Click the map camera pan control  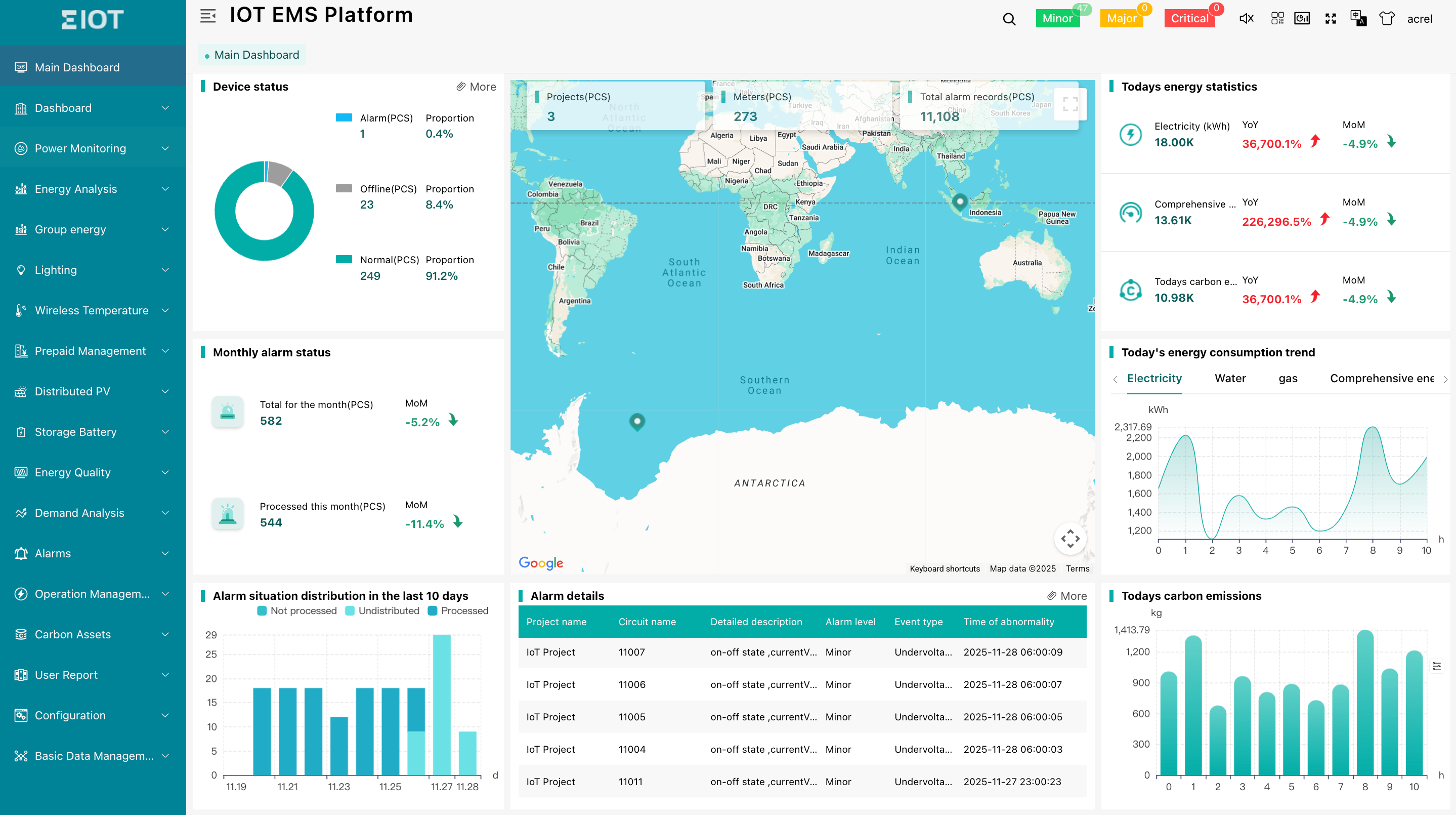click(1070, 539)
